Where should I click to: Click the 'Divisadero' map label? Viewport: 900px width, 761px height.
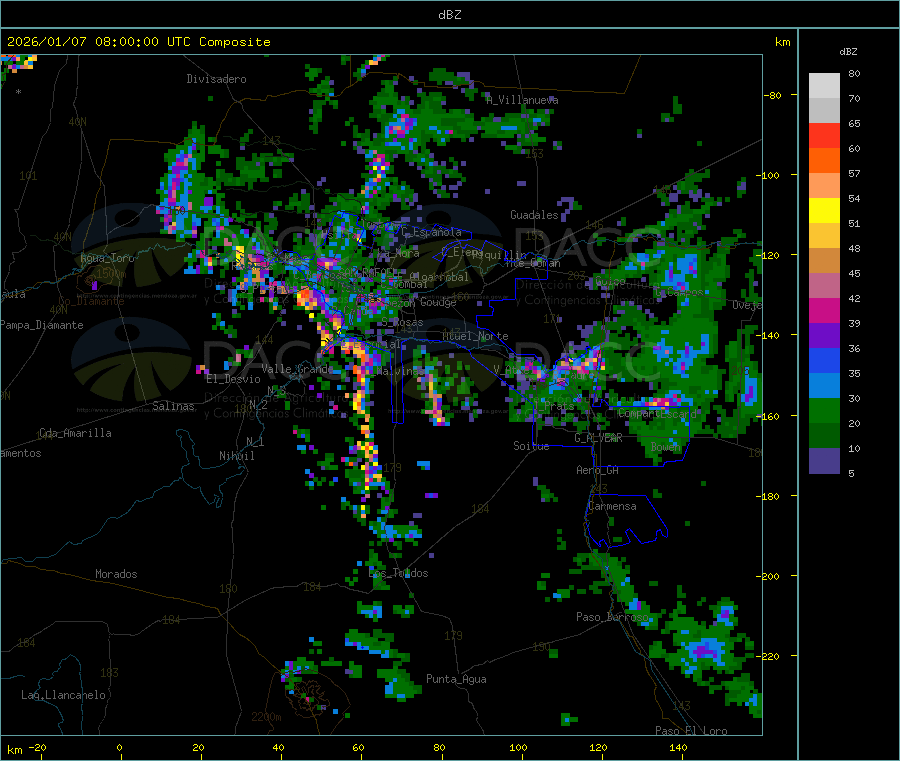(x=216, y=79)
